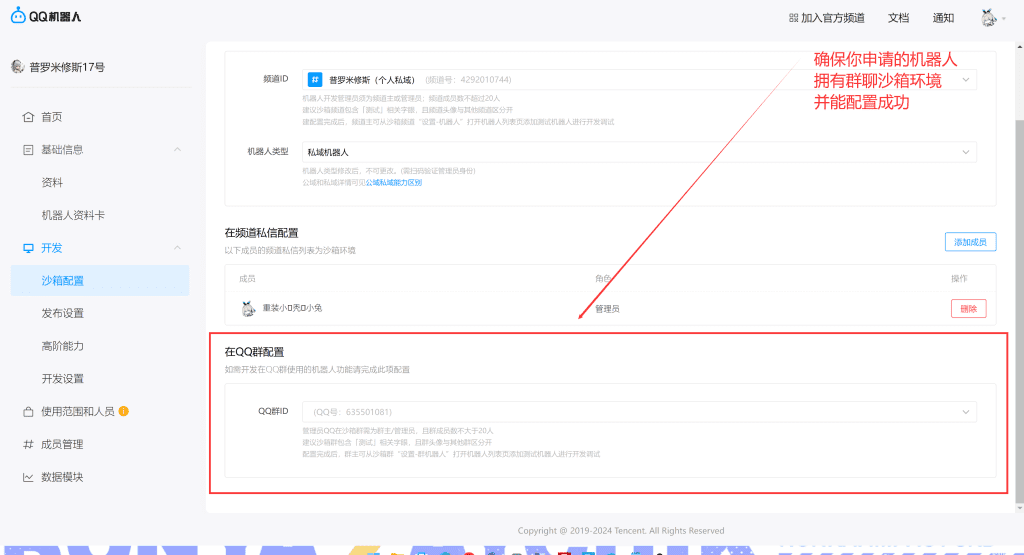This screenshot has width=1024, height=555.
Task: Click the user avatar in top-right header
Action: coord(988,17)
